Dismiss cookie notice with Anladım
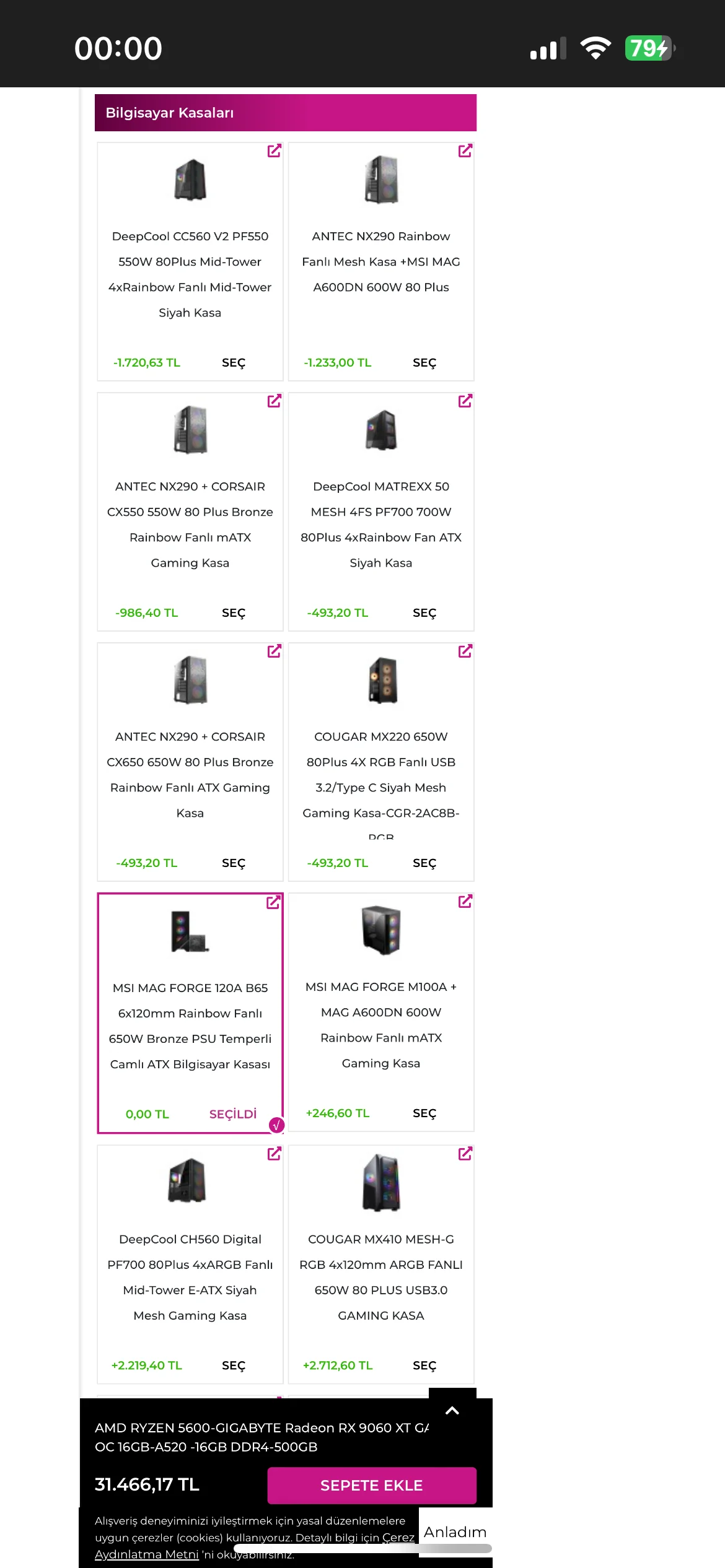Screen dimensions: 725x1568 455,1532
